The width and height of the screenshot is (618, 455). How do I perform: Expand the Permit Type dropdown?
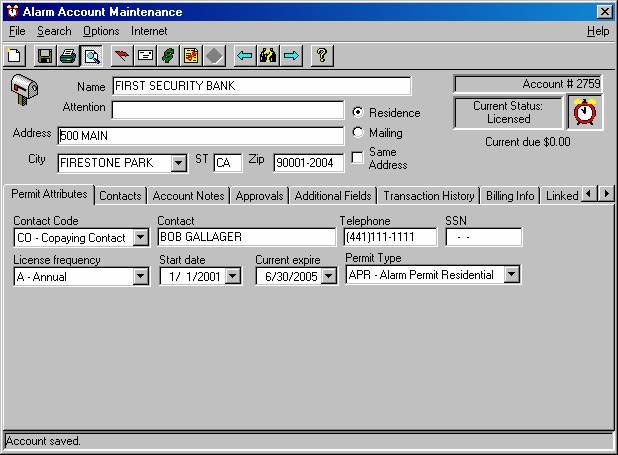[512, 274]
